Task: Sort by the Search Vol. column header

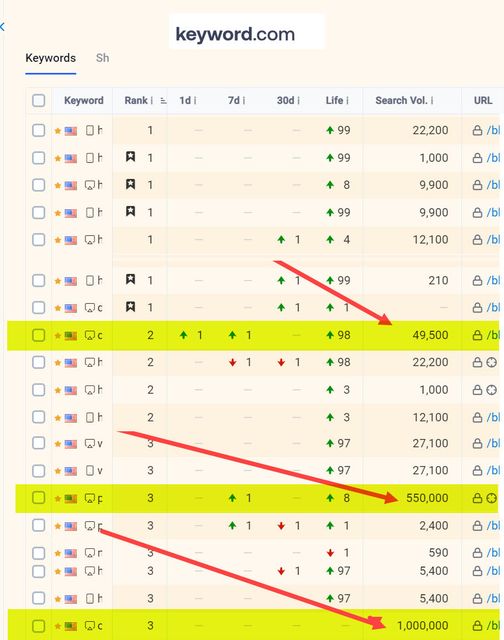Action: (401, 100)
